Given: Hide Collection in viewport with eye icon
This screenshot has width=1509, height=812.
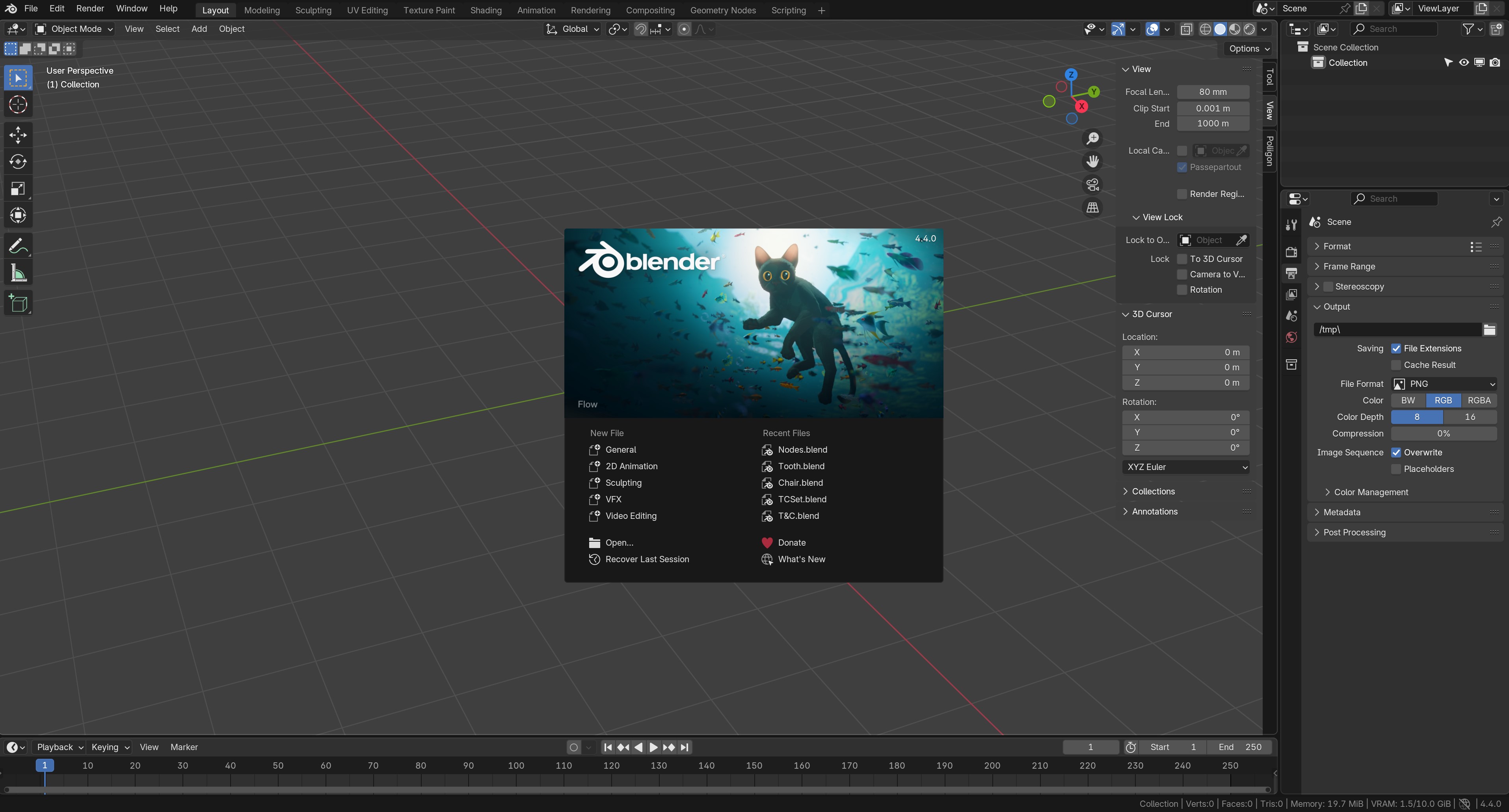Looking at the screenshot, I should tap(1463, 63).
